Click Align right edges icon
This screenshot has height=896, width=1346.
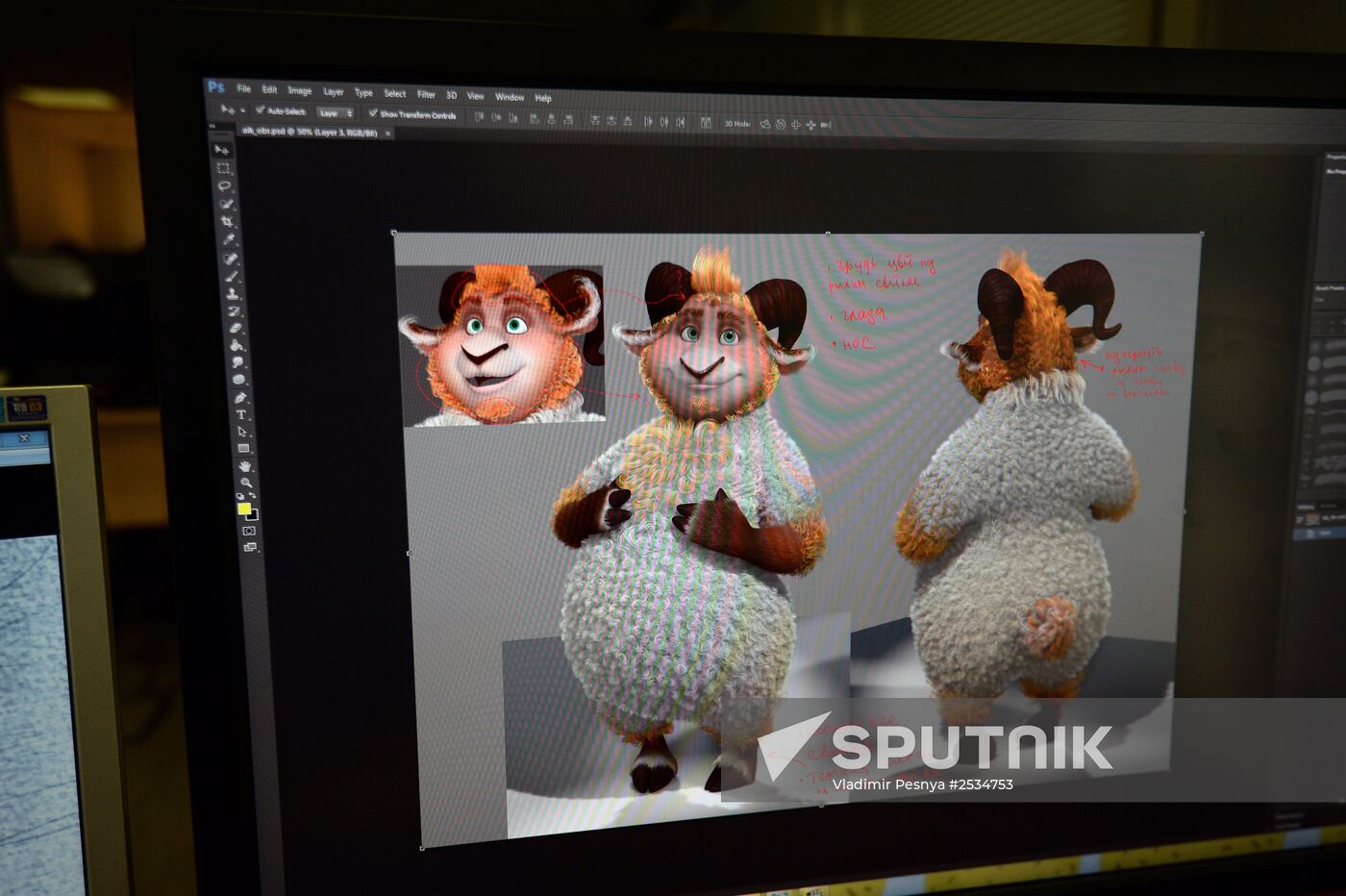point(568,120)
